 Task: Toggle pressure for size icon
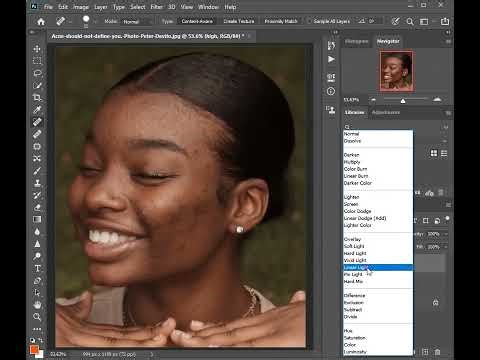pyautogui.click(x=395, y=22)
